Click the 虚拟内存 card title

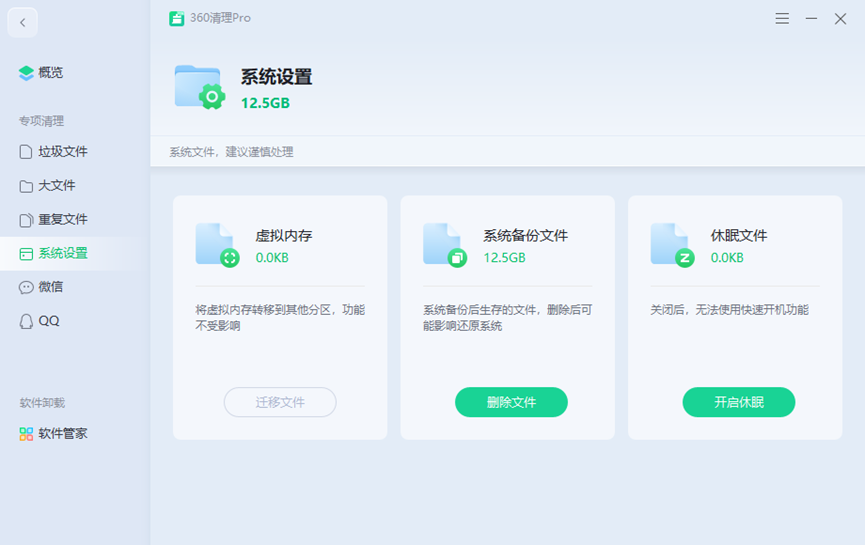coord(284,236)
